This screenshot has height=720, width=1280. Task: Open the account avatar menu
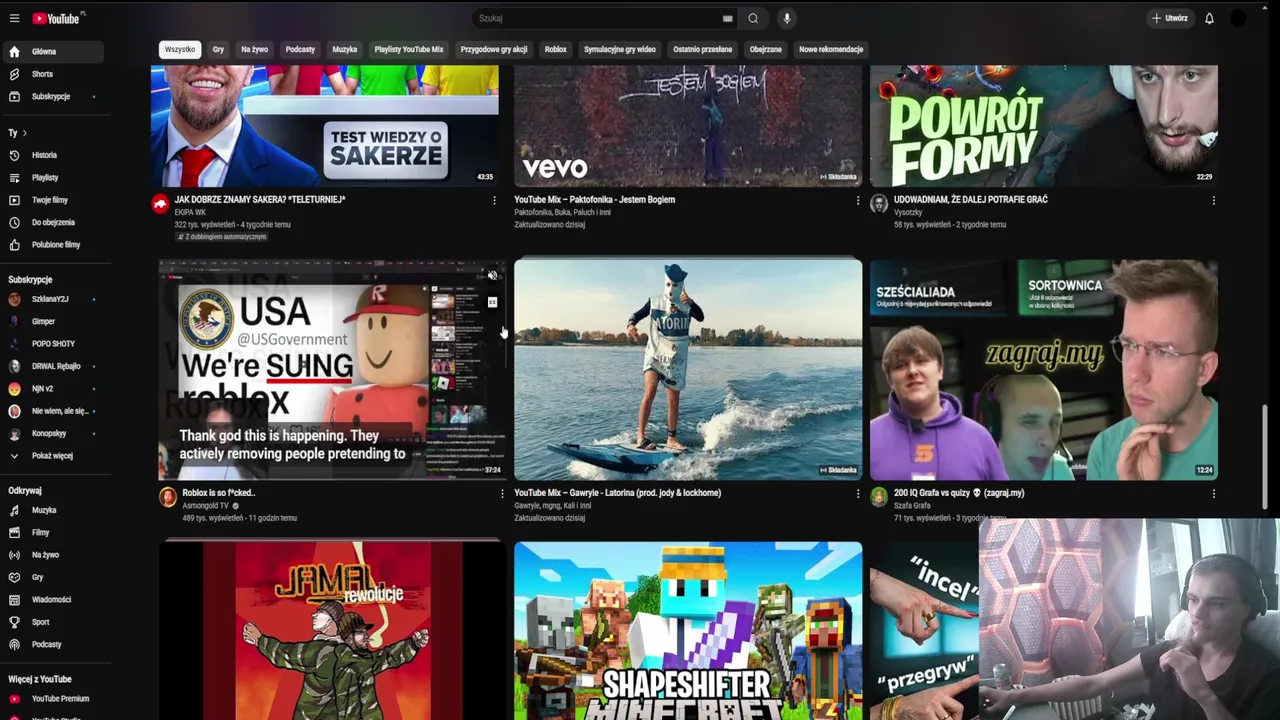[1238, 18]
